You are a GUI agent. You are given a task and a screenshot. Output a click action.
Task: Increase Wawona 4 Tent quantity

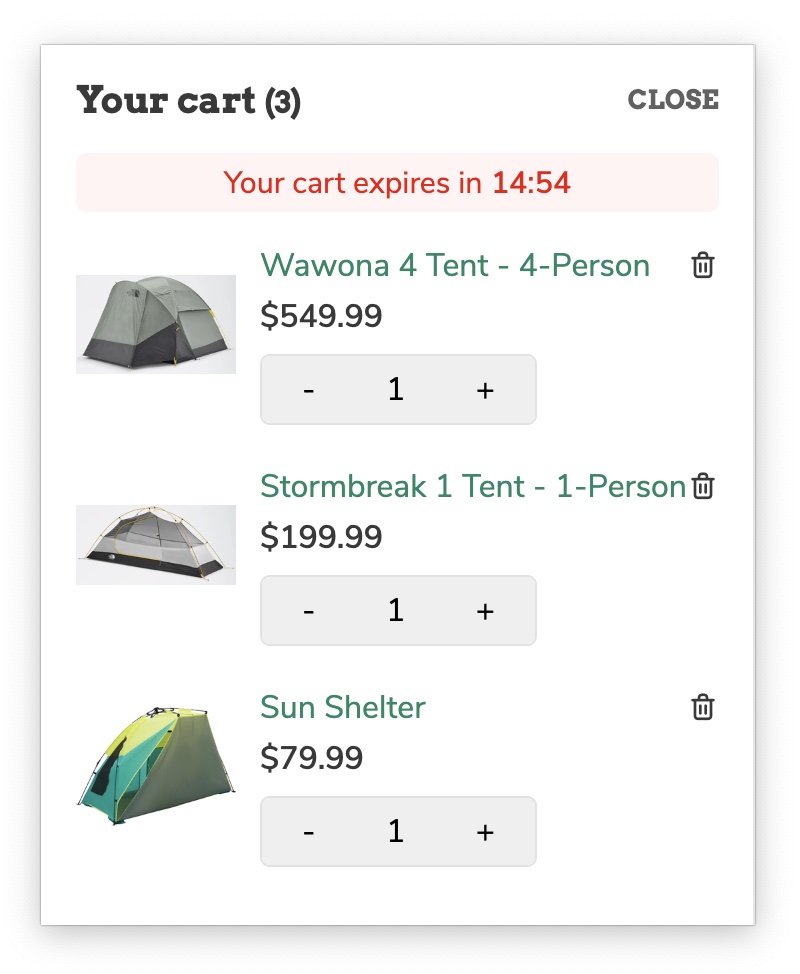click(x=485, y=390)
